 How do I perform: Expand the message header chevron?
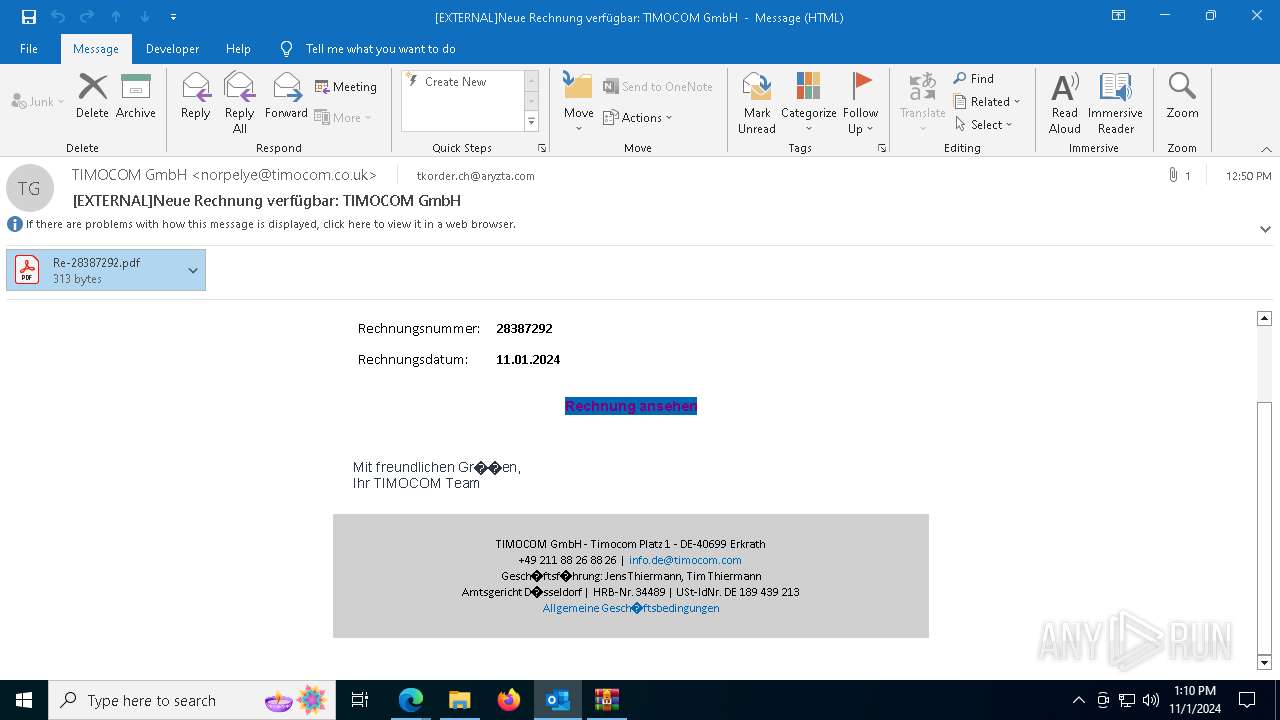click(1265, 229)
